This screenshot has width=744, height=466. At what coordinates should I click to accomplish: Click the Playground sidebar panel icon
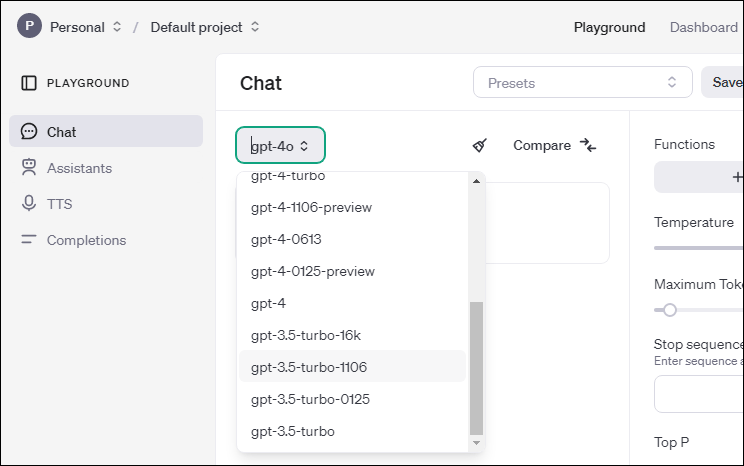(x=29, y=83)
